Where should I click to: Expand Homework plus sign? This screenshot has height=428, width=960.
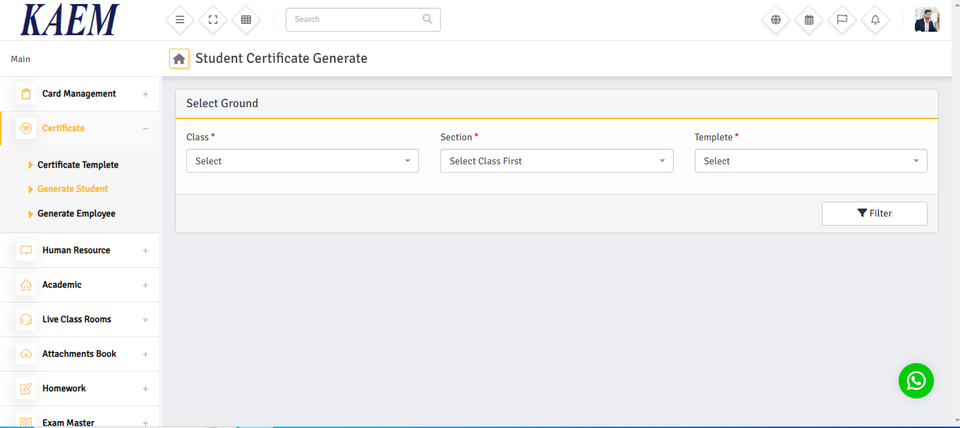145,389
